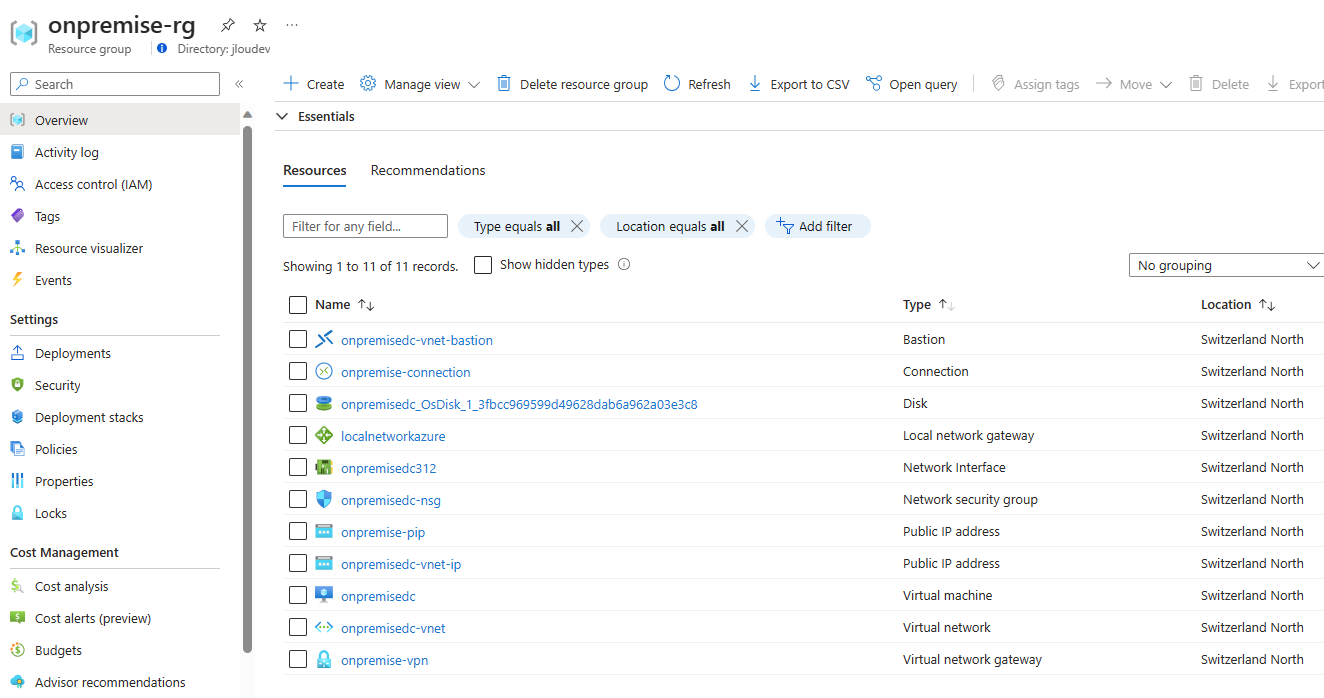Click the Filter for any field box
The height and width of the screenshot is (698, 1324).
(x=365, y=226)
